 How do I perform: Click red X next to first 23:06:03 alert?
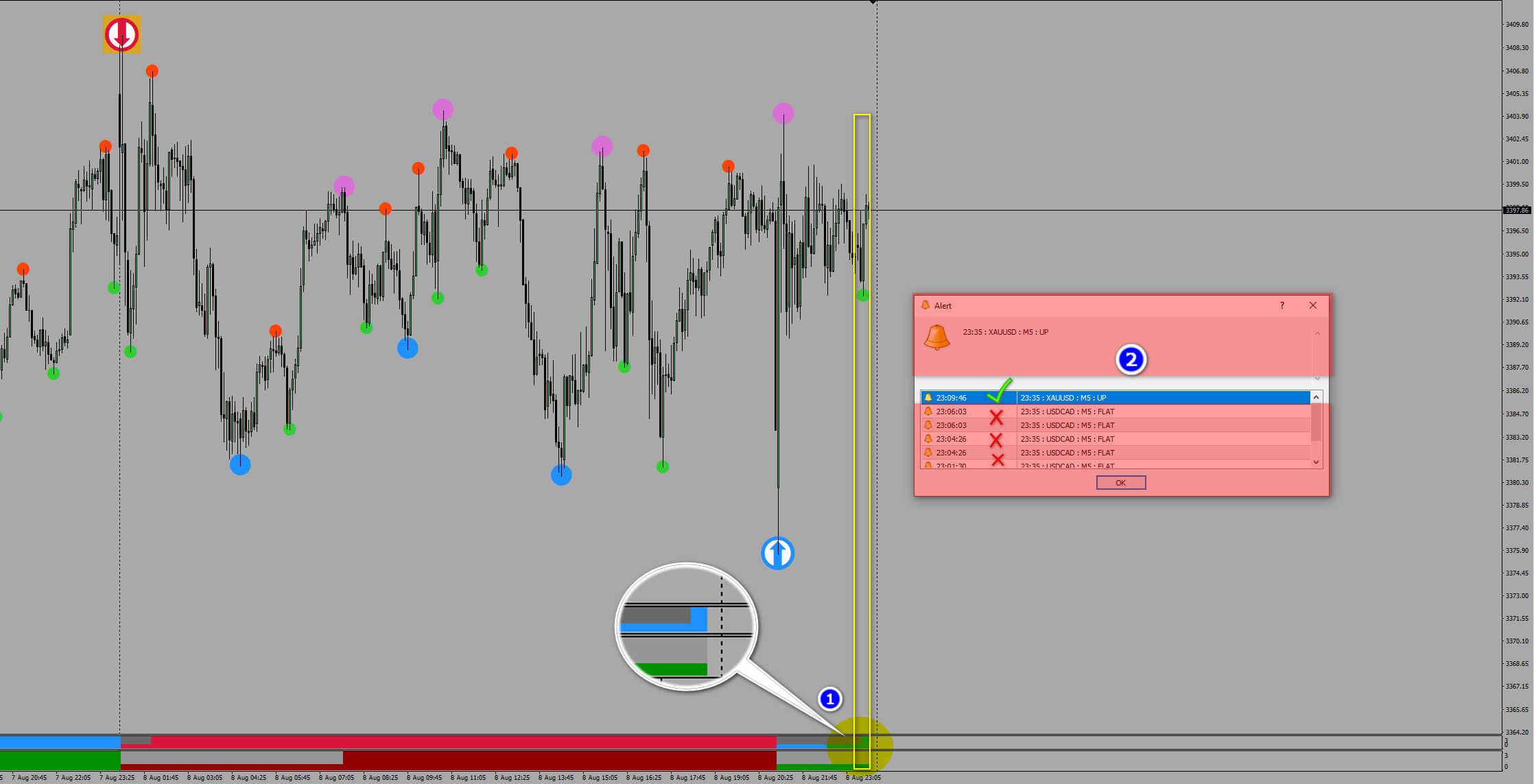pos(996,416)
